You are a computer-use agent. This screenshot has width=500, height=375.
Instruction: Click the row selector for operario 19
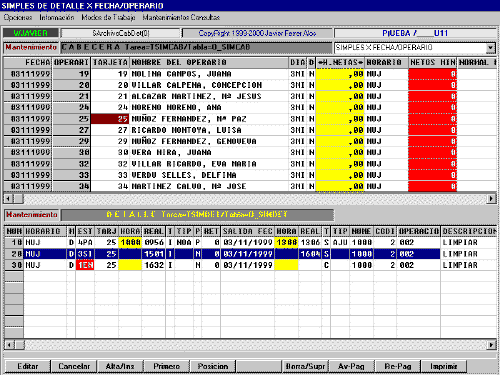pyautogui.click(x=71, y=74)
